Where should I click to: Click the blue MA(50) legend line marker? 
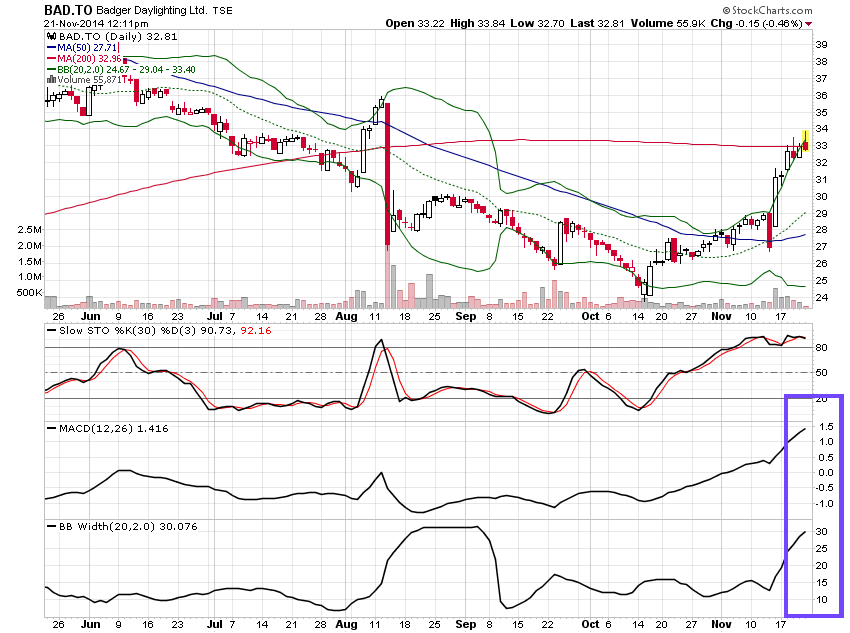pos(51,48)
